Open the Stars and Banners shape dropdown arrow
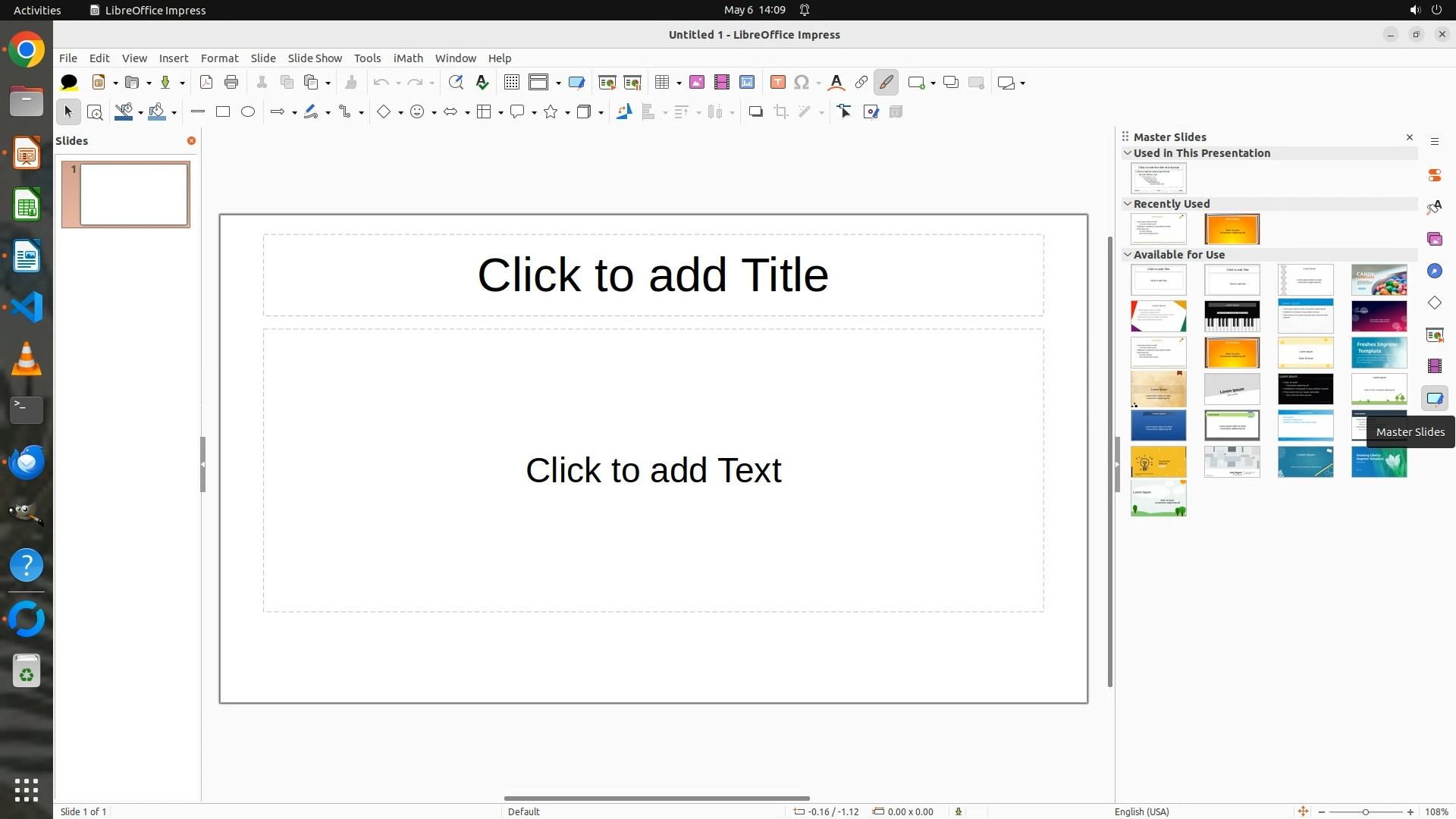This screenshot has width=1456, height=819. click(567, 113)
